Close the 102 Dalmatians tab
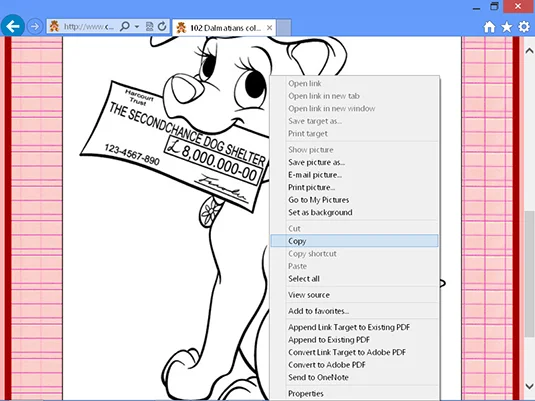Screen dimensions: 535x401 [x=269, y=28]
